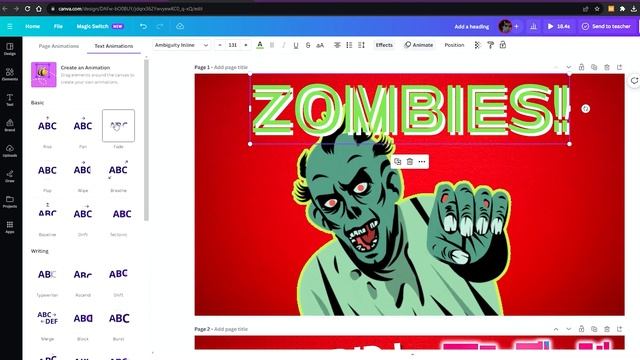Open the Text sidebar panel
640x360 pixels.
[x=10, y=100]
